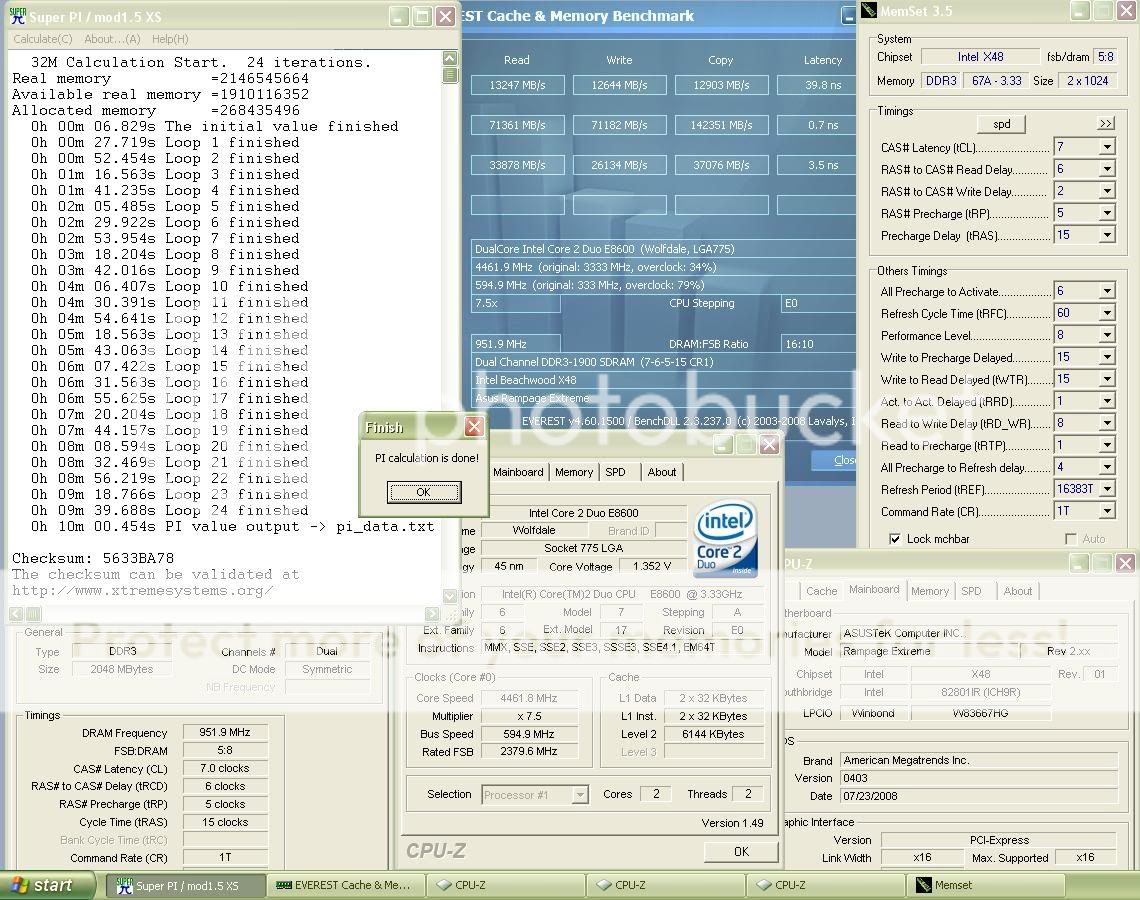Click the MemSet title bar icon
The width and height of the screenshot is (1140, 900).
pyautogui.click(x=869, y=10)
